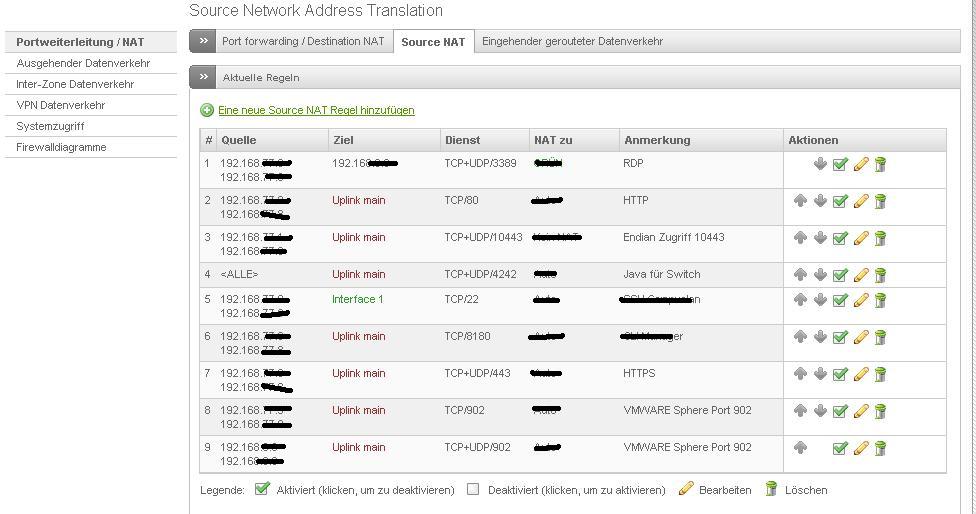Delete rule 9 VMWARE Sphere Port 902
Screen dimensions: 976x514
pos(880,448)
